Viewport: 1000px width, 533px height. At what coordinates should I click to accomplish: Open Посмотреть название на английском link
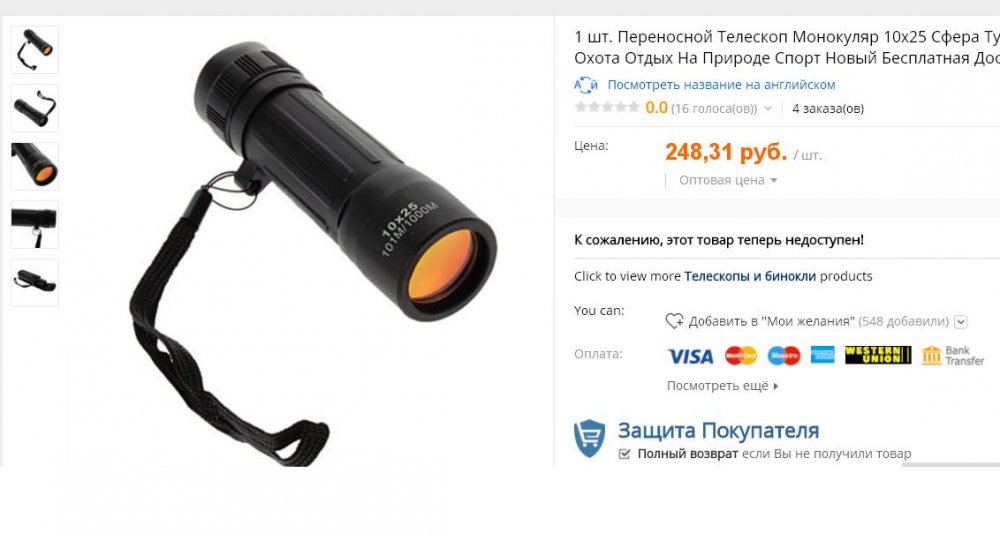click(x=721, y=85)
